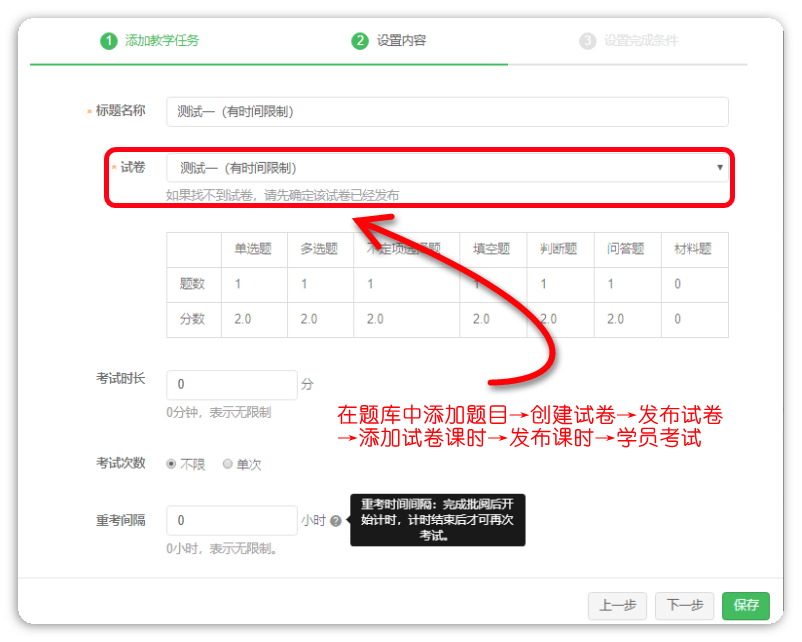This screenshot has width=802, height=642.
Task: Select the 单次 exam attempt option
Action: [x=228, y=464]
